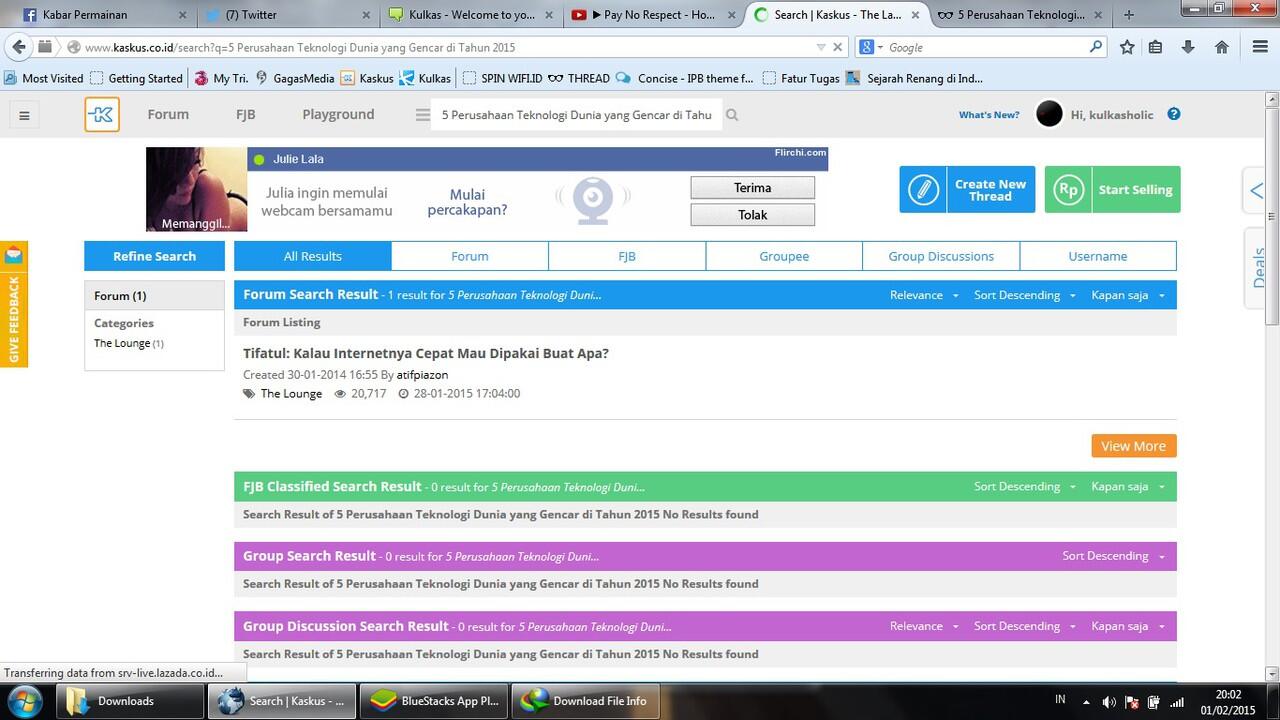Click the Terima button in webcam ad
1280x720 pixels.
click(752, 188)
